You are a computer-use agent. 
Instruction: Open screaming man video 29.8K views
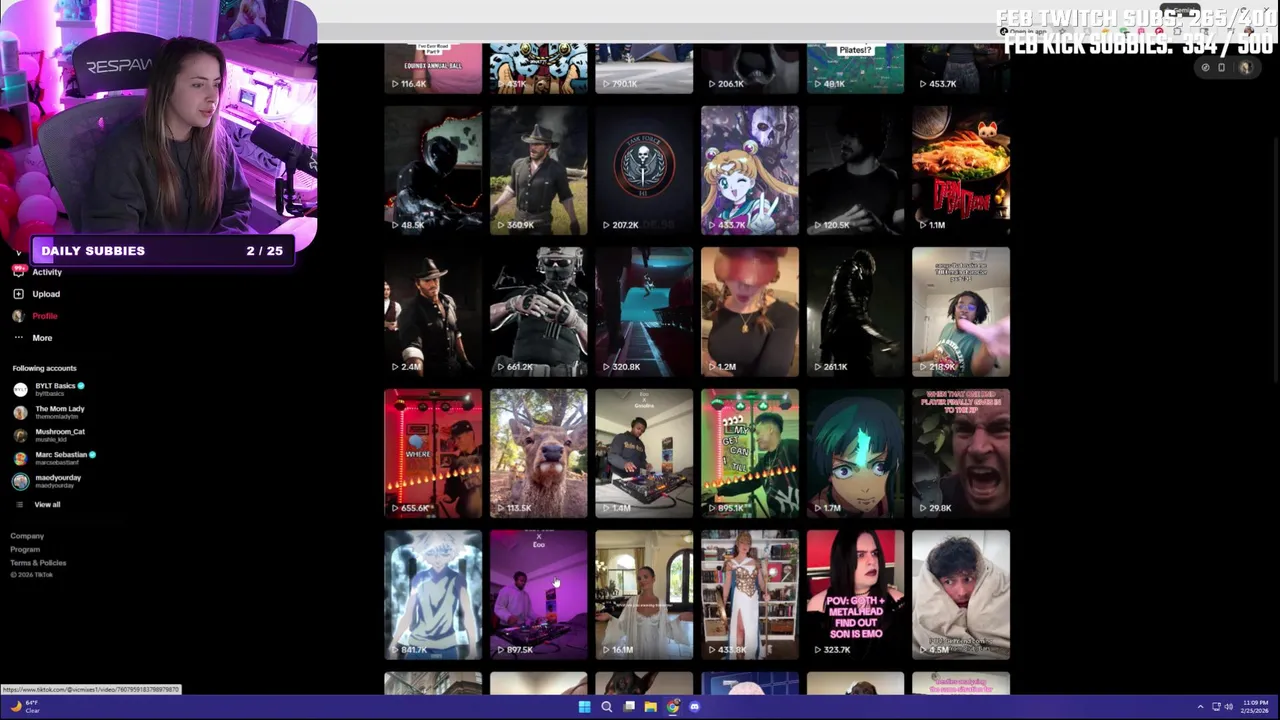[961, 453]
